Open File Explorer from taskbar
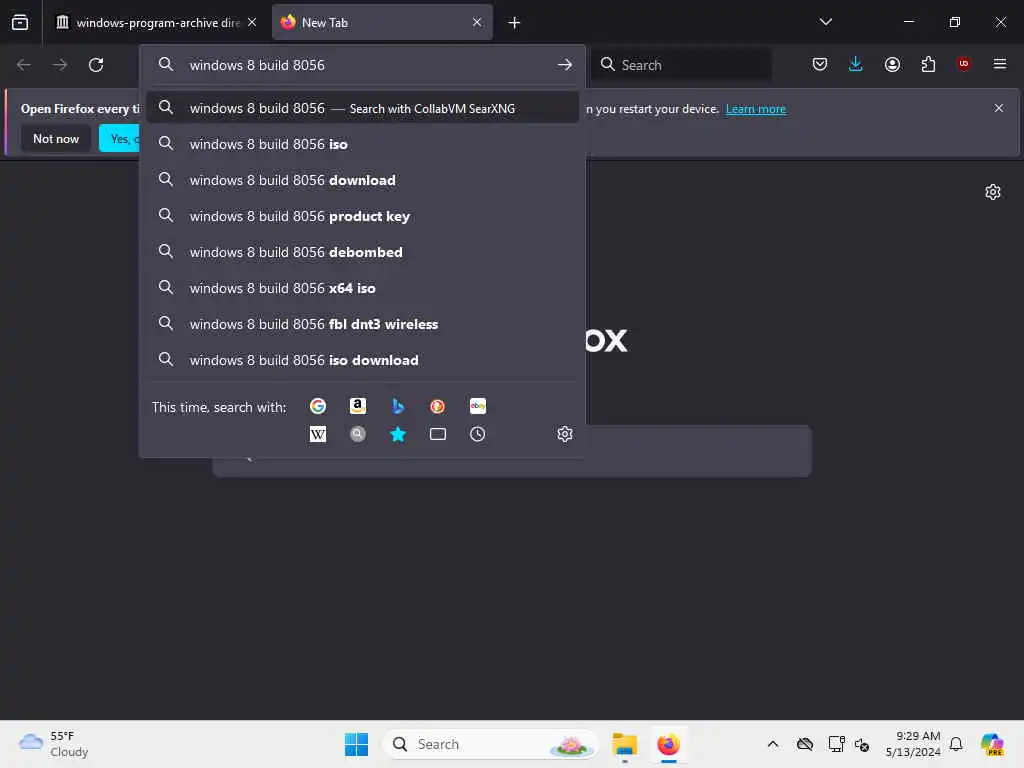 [624, 744]
